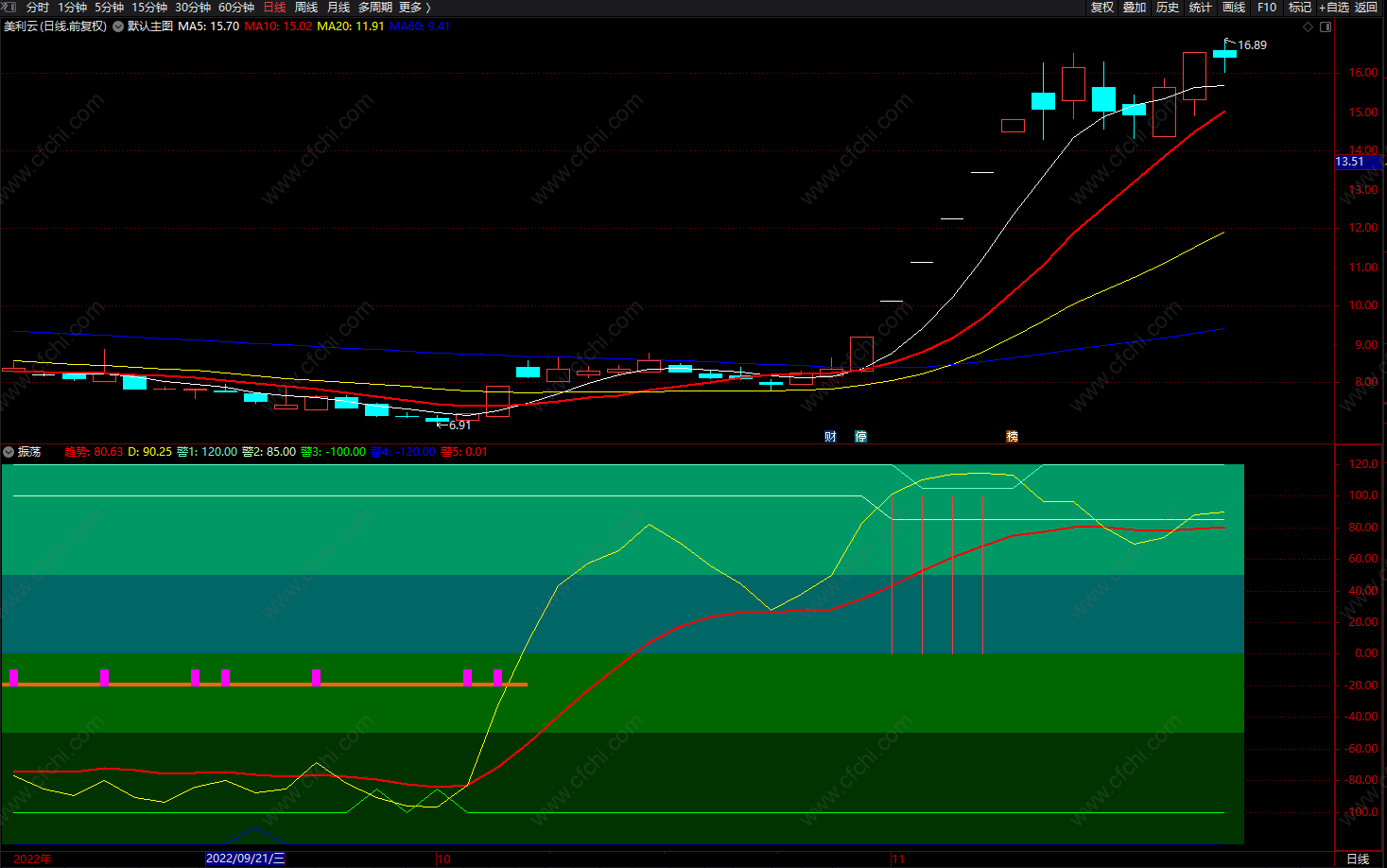Click the 榜 ranking marker icon

coord(1012,437)
